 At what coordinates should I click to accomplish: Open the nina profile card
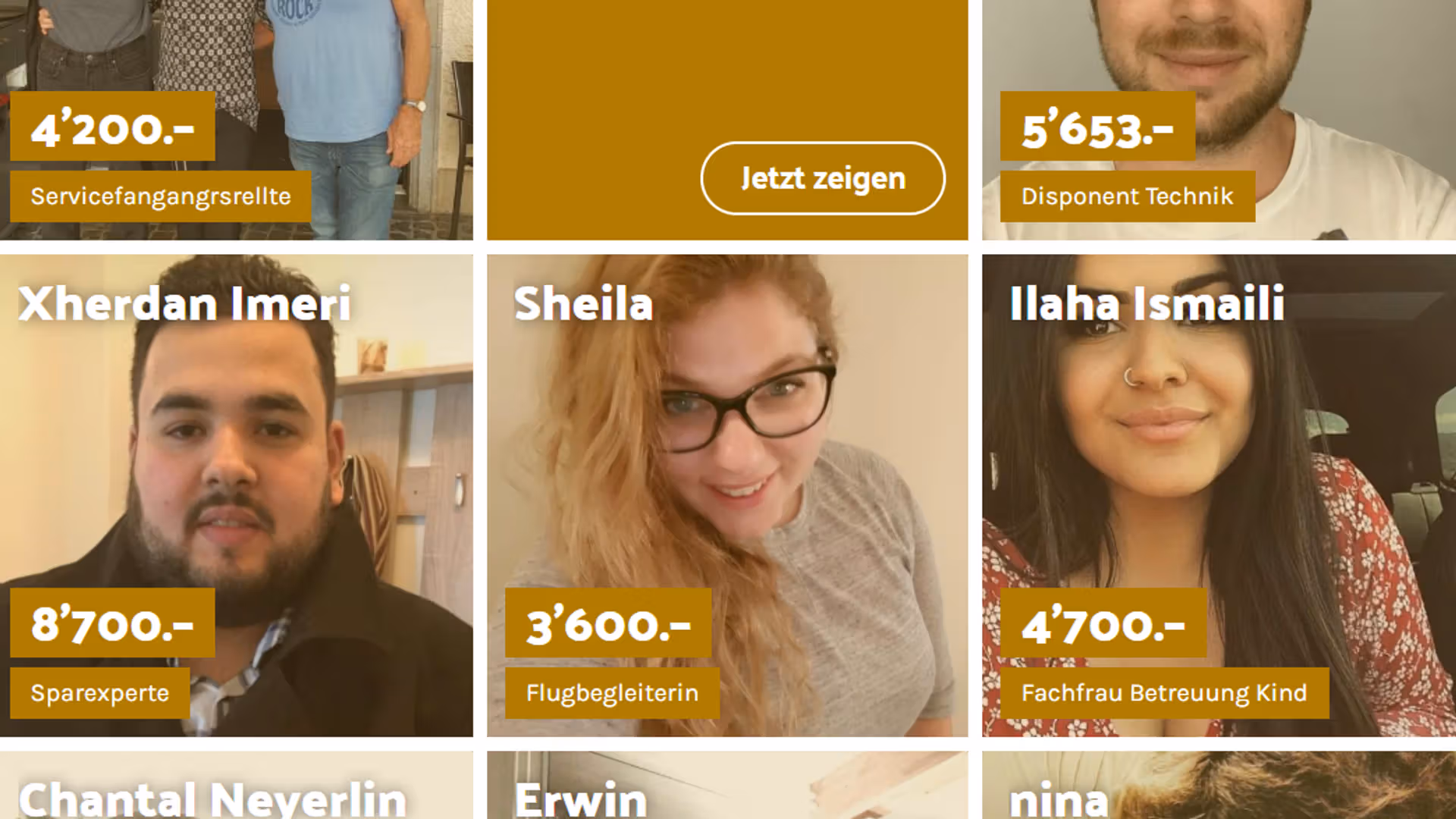pos(1219,785)
